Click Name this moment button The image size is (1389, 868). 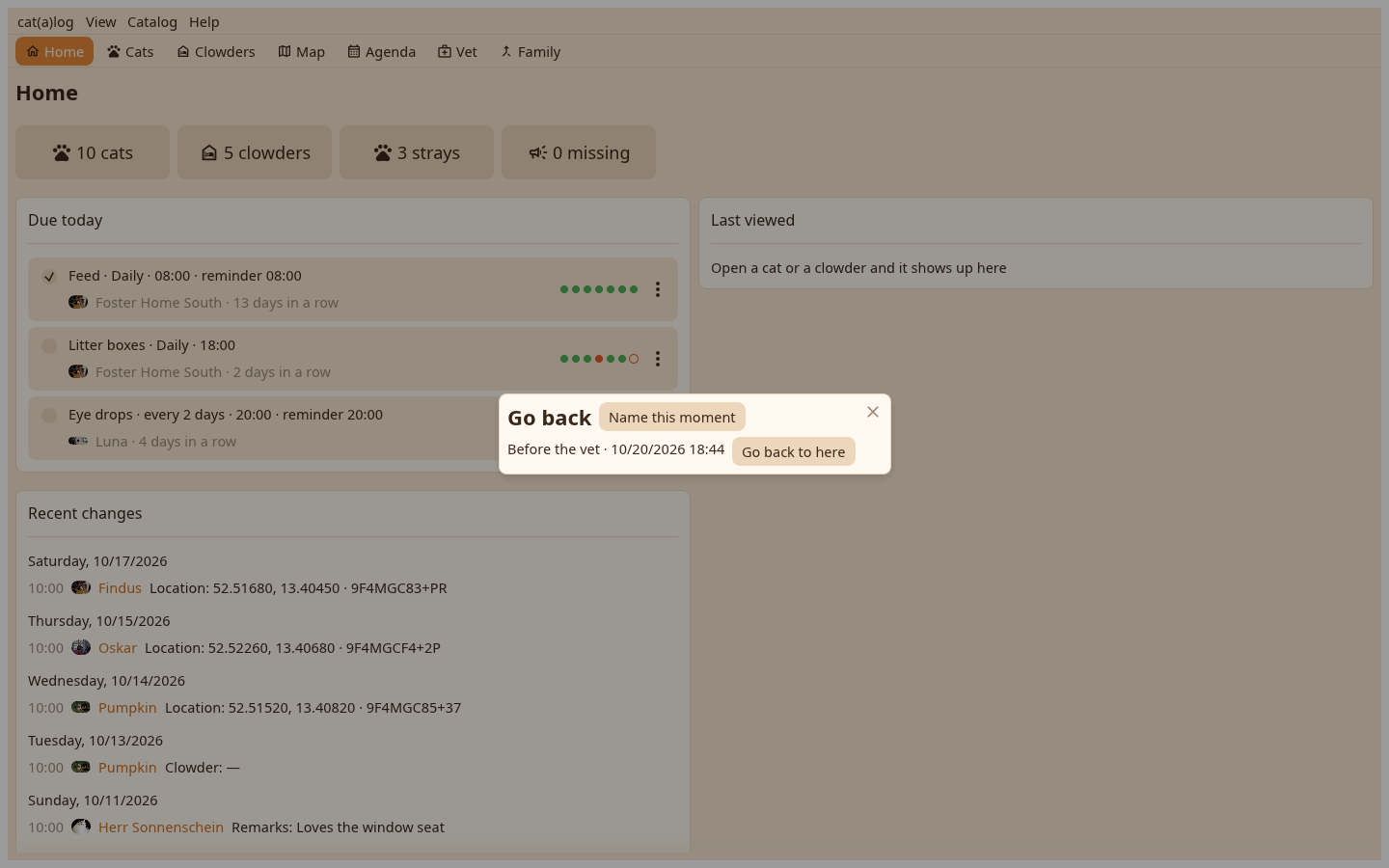672,417
